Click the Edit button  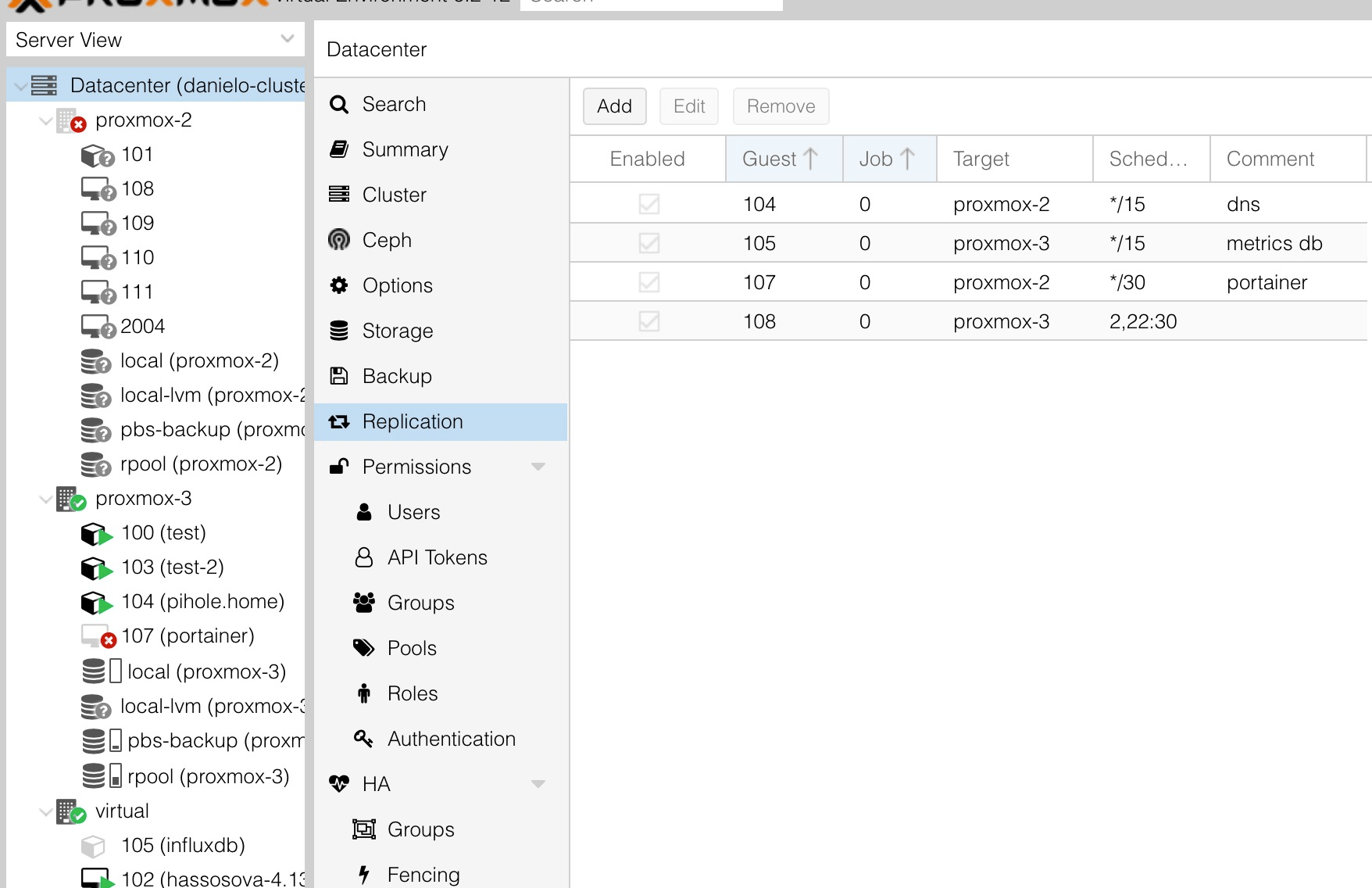689,106
